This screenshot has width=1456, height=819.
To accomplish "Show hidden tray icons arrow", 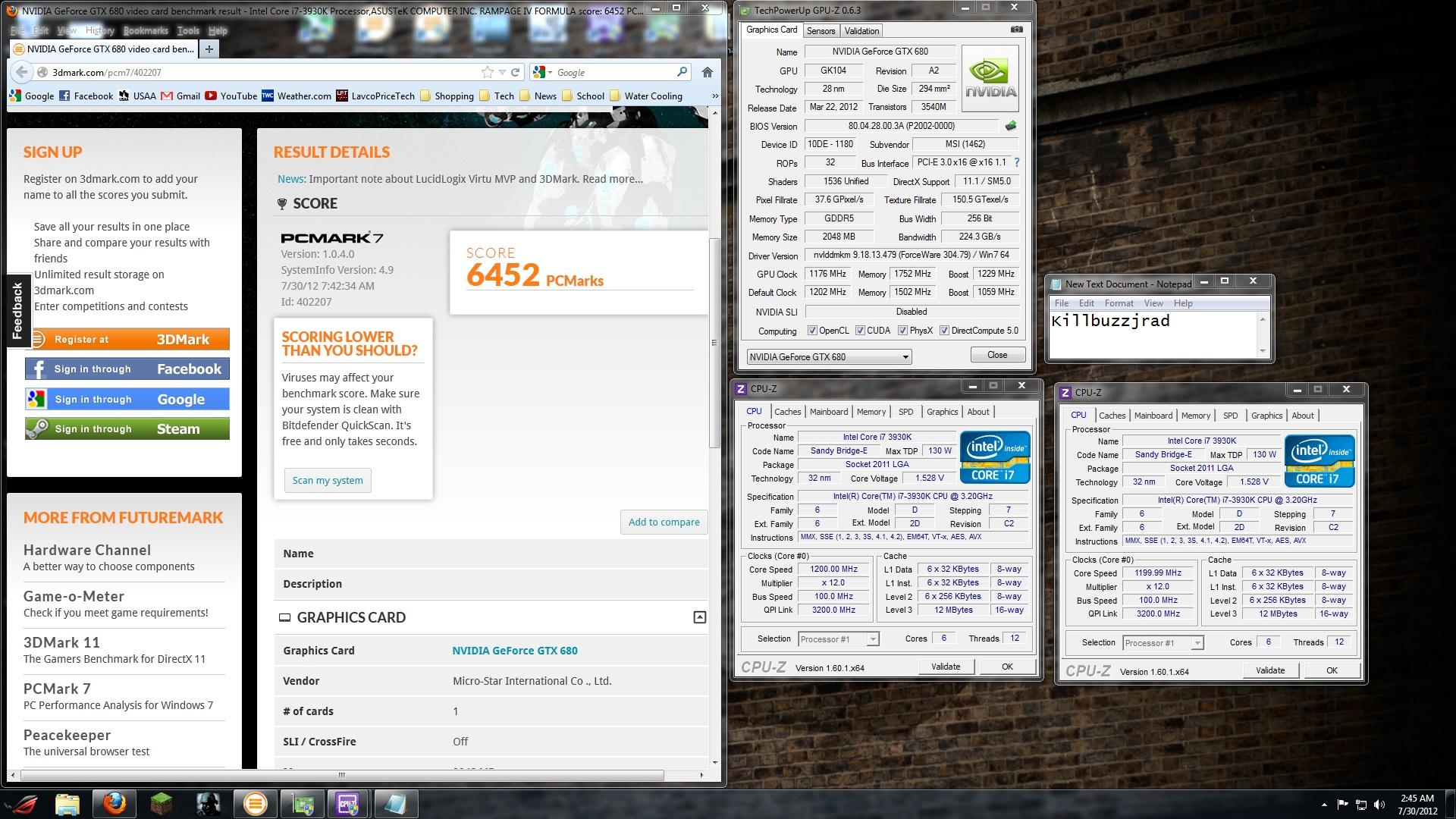I will point(1324,805).
